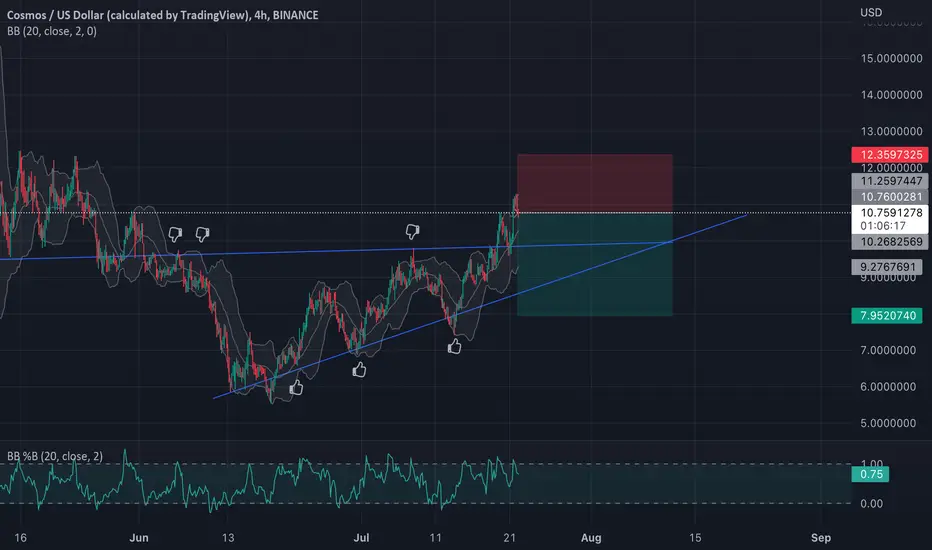Click the first thumbs-down icon near June
The image size is (932, 550).
point(175,234)
